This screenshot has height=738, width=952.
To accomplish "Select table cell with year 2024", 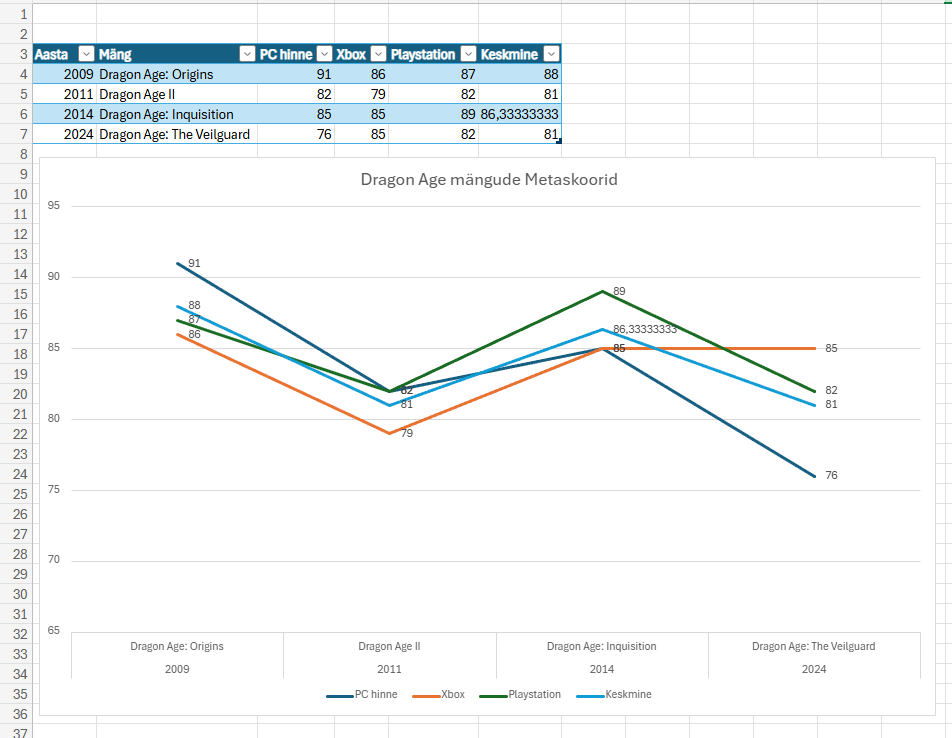I will click(64, 134).
